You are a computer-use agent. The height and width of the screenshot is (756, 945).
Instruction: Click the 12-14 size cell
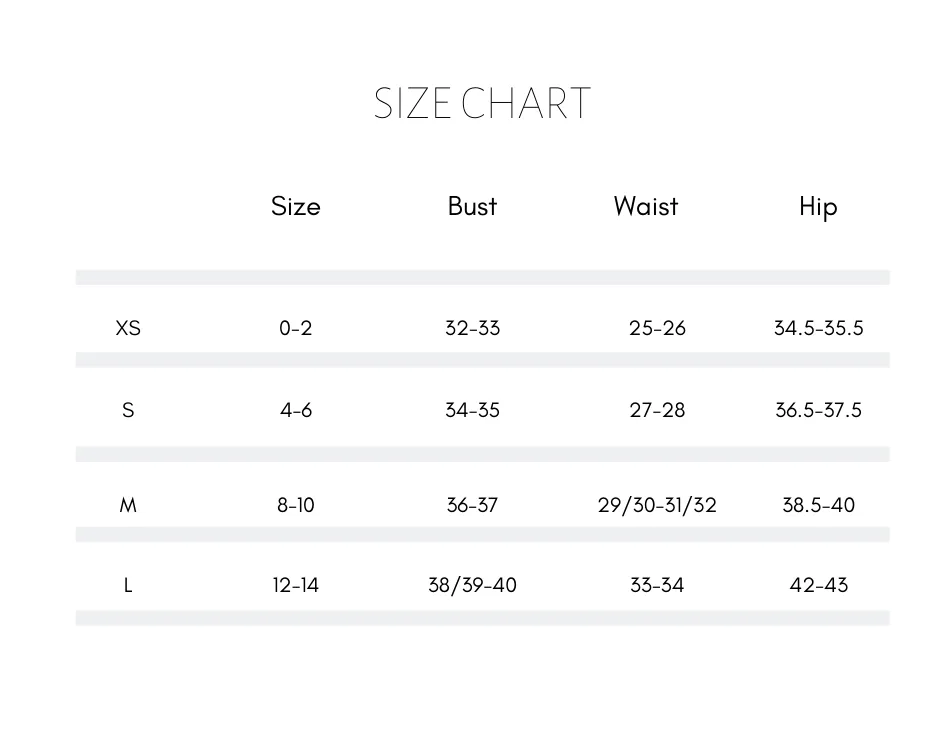click(x=295, y=585)
